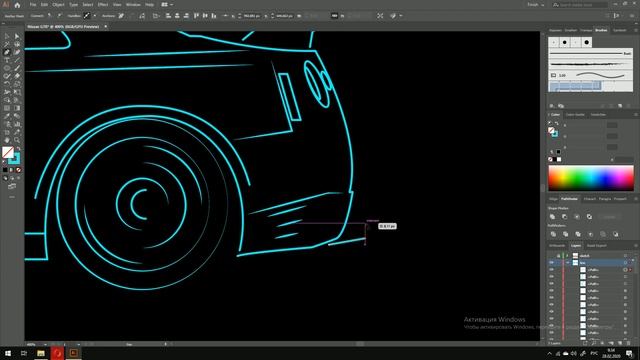Click target circle of sketch layer
This screenshot has width=640, height=360.
pyautogui.click(x=625, y=256)
